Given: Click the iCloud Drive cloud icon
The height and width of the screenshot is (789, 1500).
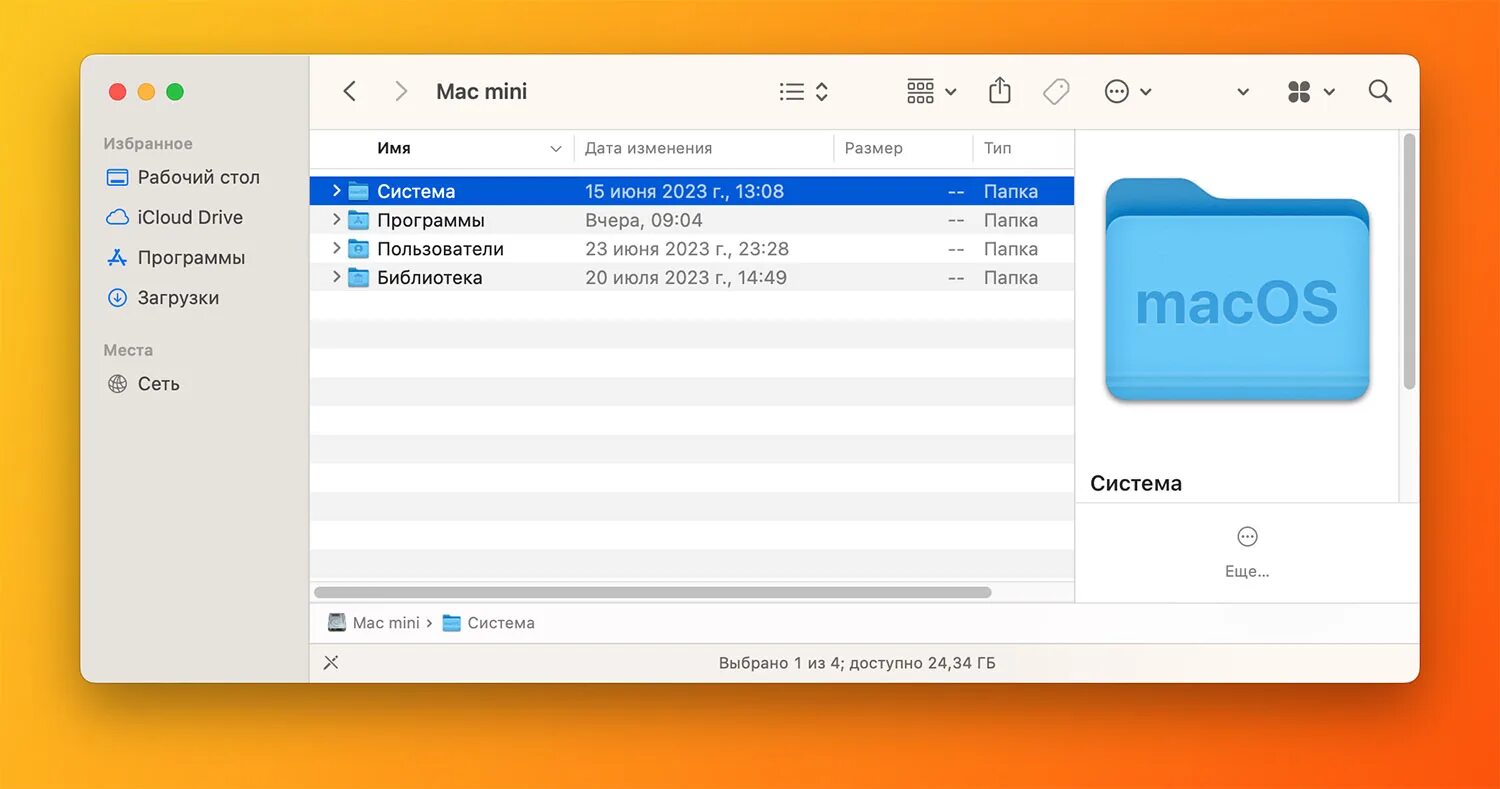Looking at the screenshot, I should tap(117, 217).
